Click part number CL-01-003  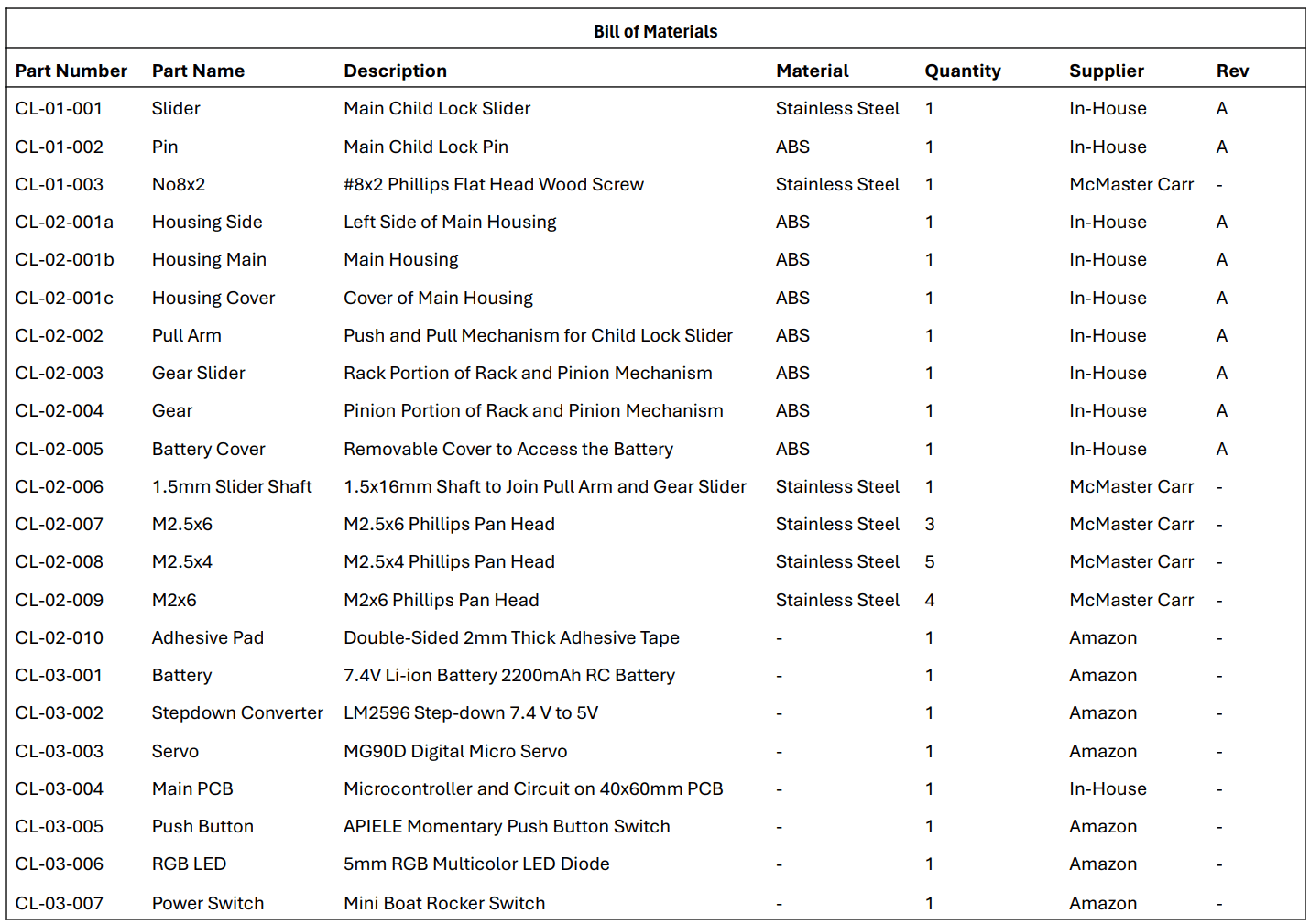59,184
